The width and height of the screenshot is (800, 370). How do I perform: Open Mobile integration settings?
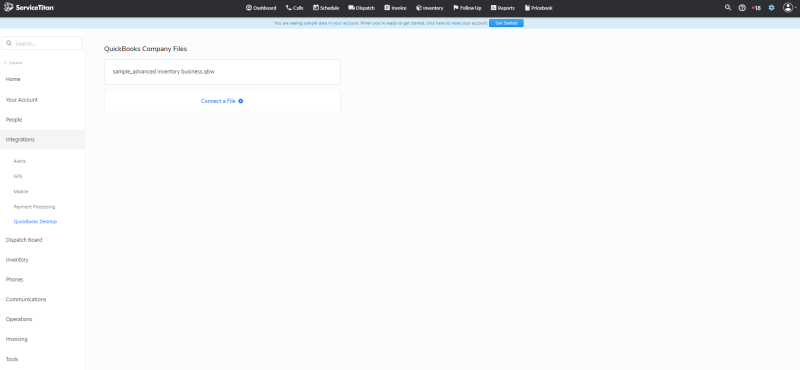[21, 191]
